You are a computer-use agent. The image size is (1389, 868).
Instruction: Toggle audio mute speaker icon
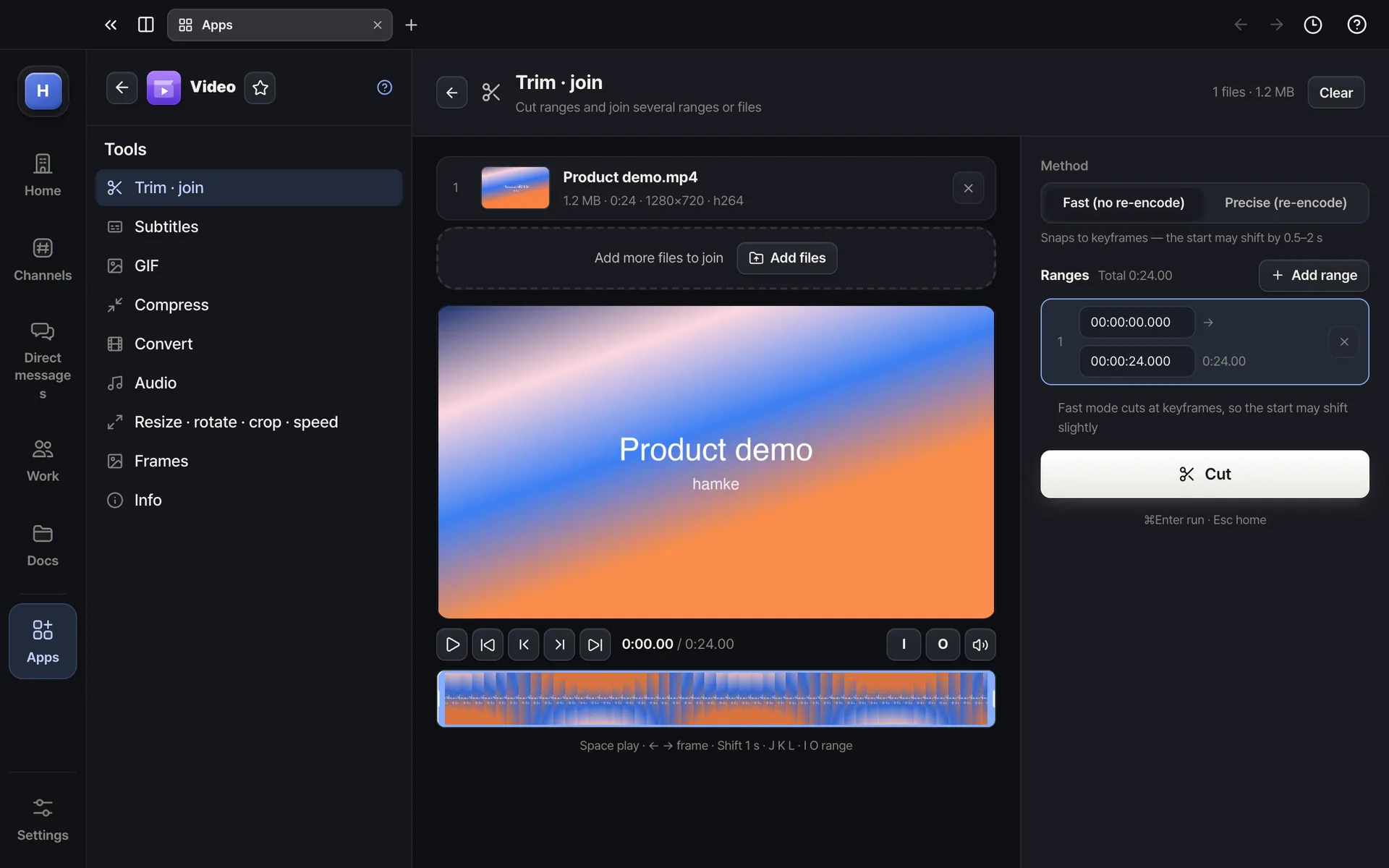(x=980, y=644)
